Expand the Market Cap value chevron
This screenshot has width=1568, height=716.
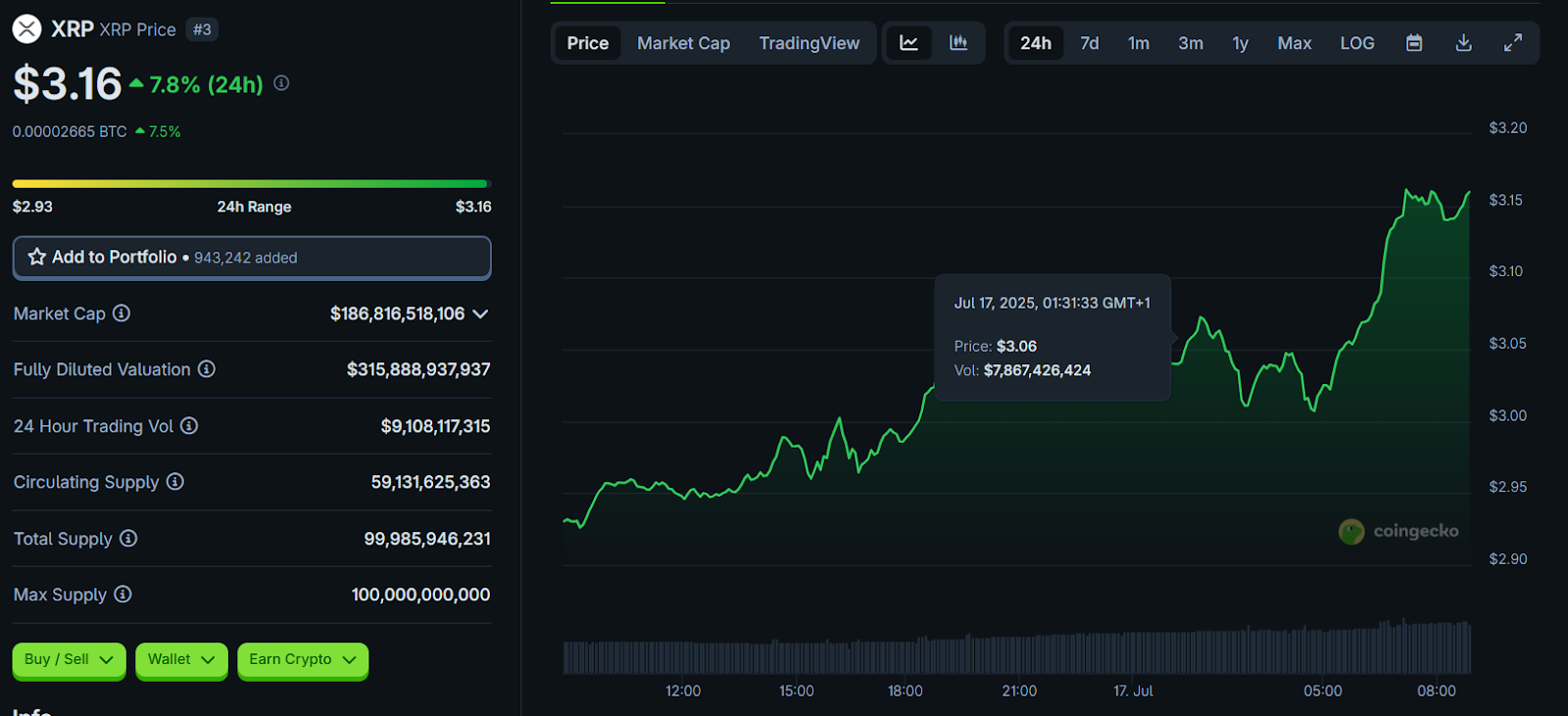(x=480, y=314)
